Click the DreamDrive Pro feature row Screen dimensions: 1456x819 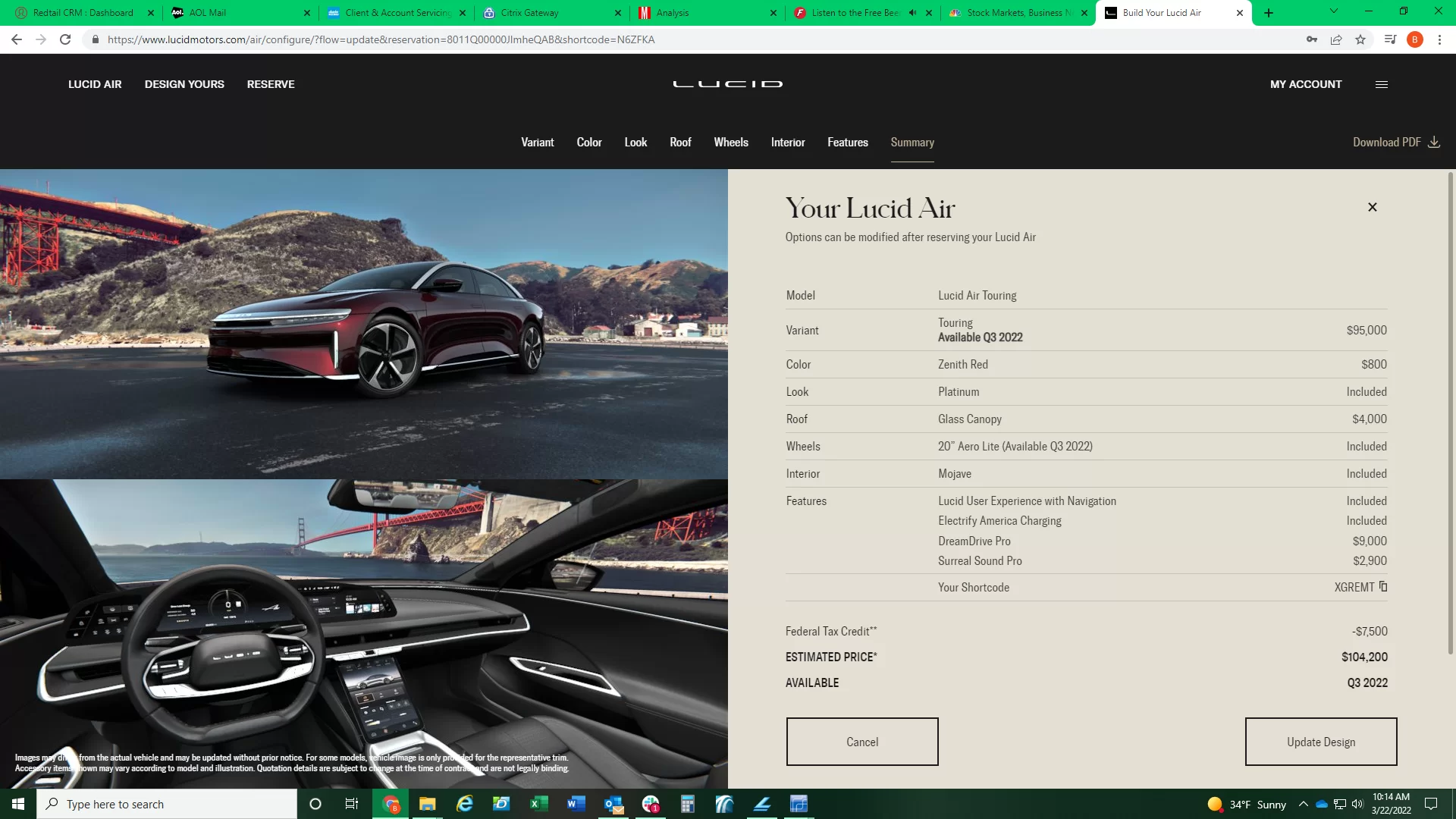coord(1162,541)
